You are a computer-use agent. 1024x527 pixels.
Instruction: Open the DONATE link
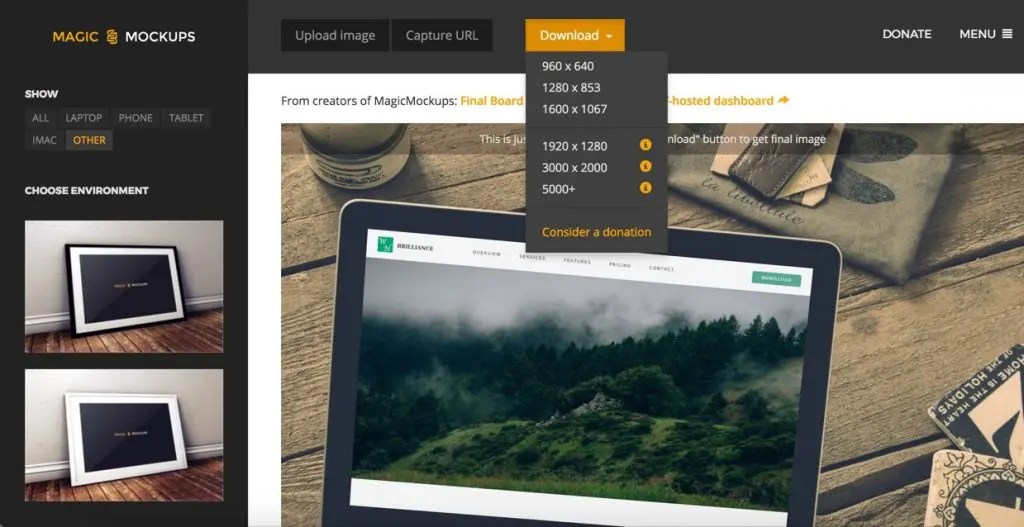pyautogui.click(x=907, y=34)
